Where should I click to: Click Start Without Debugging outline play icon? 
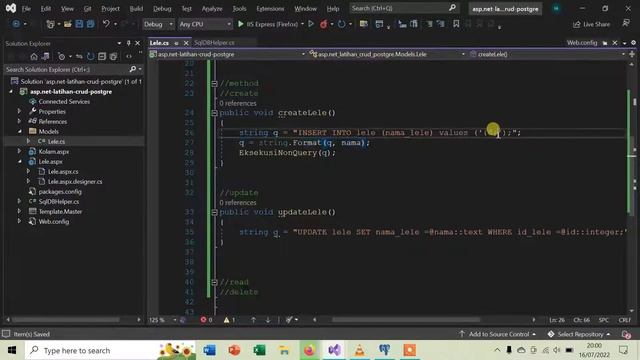[311, 24]
